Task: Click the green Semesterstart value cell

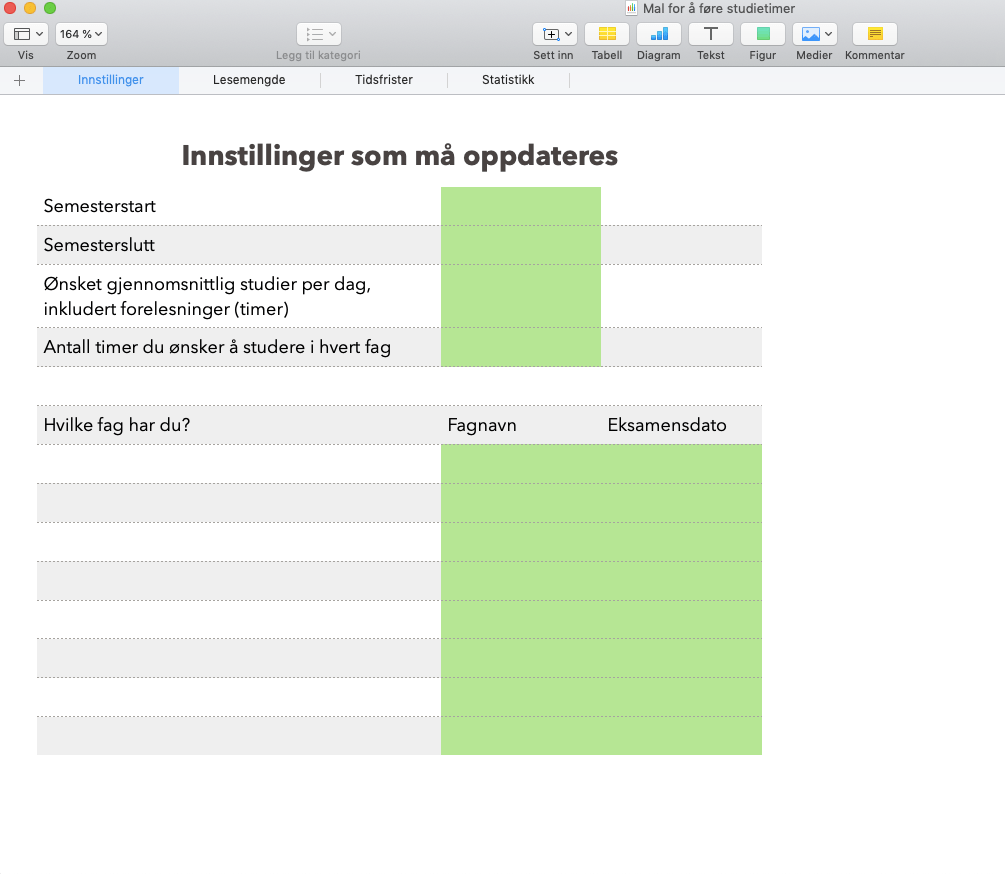Action: pos(520,207)
